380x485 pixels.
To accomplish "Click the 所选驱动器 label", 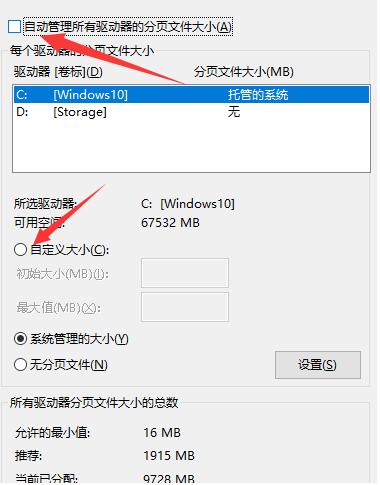I will pos(45,203).
